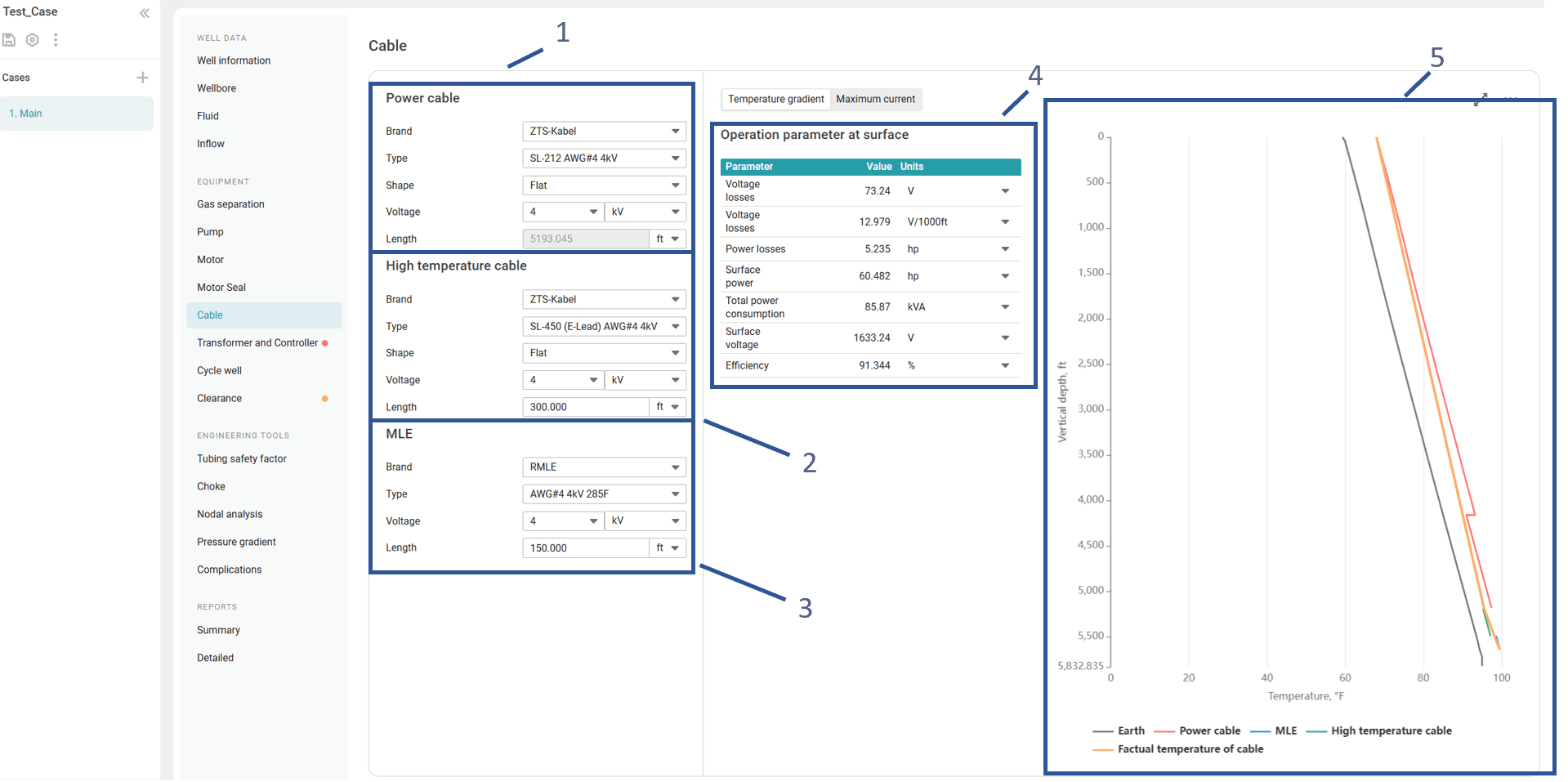Hide the Power cable legend series
1568x782 pixels.
pyautogui.click(x=1198, y=731)
